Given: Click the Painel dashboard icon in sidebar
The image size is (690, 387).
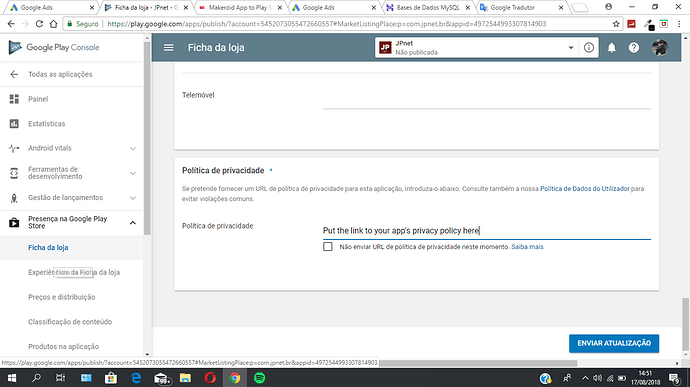Looking at the screenshot, I should 14,99.
